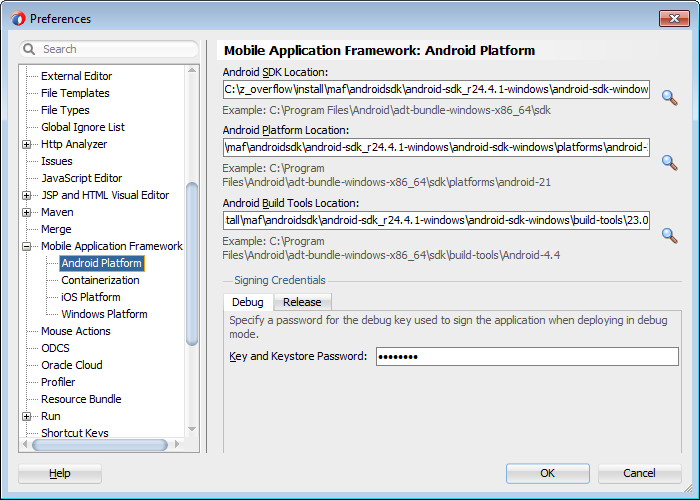Select ODCS in the tree

(x=55, y=348)
